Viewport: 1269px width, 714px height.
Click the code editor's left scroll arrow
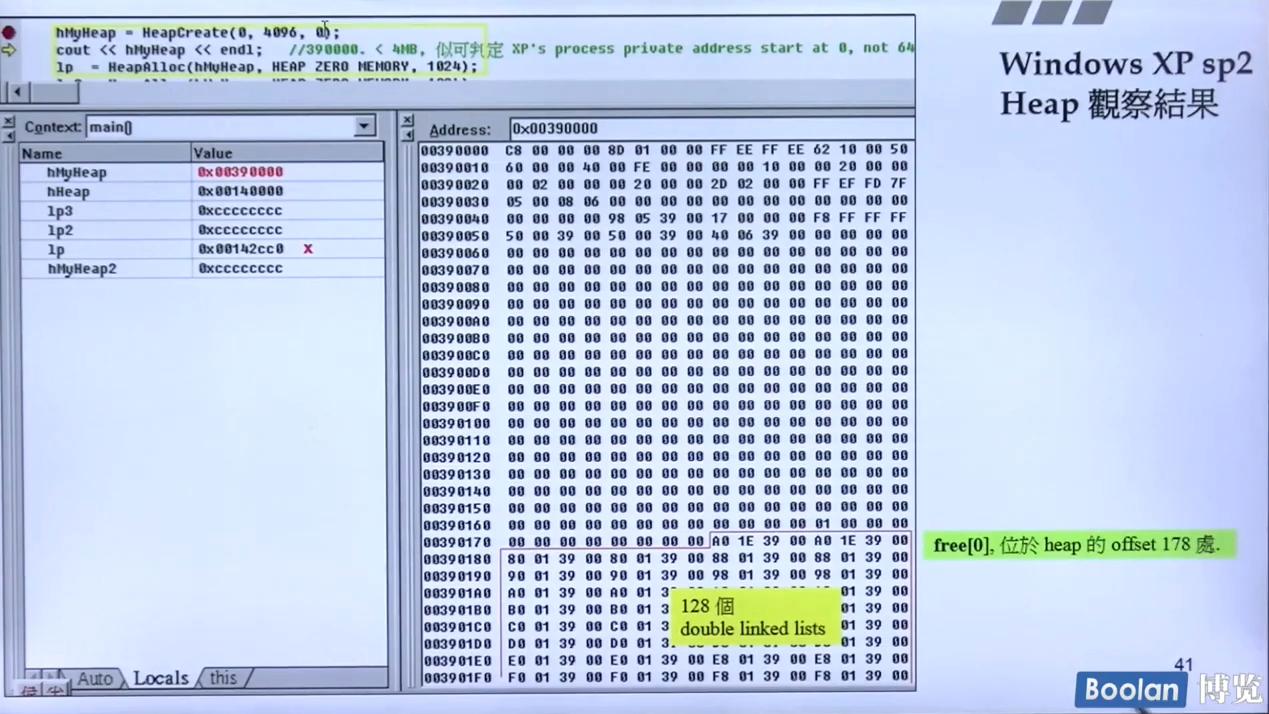click(x=17, y=92)
